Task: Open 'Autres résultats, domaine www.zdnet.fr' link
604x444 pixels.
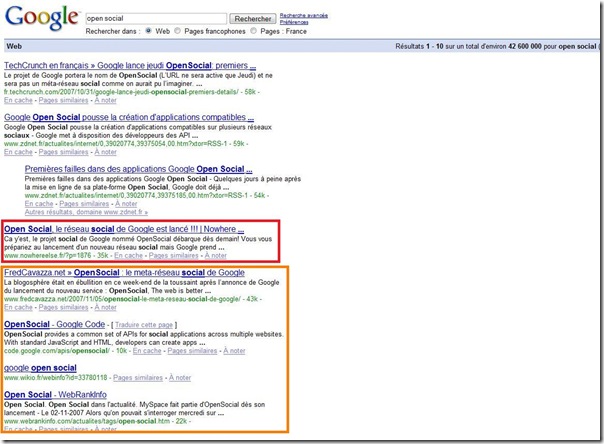Action: click(x=86, y=212)
